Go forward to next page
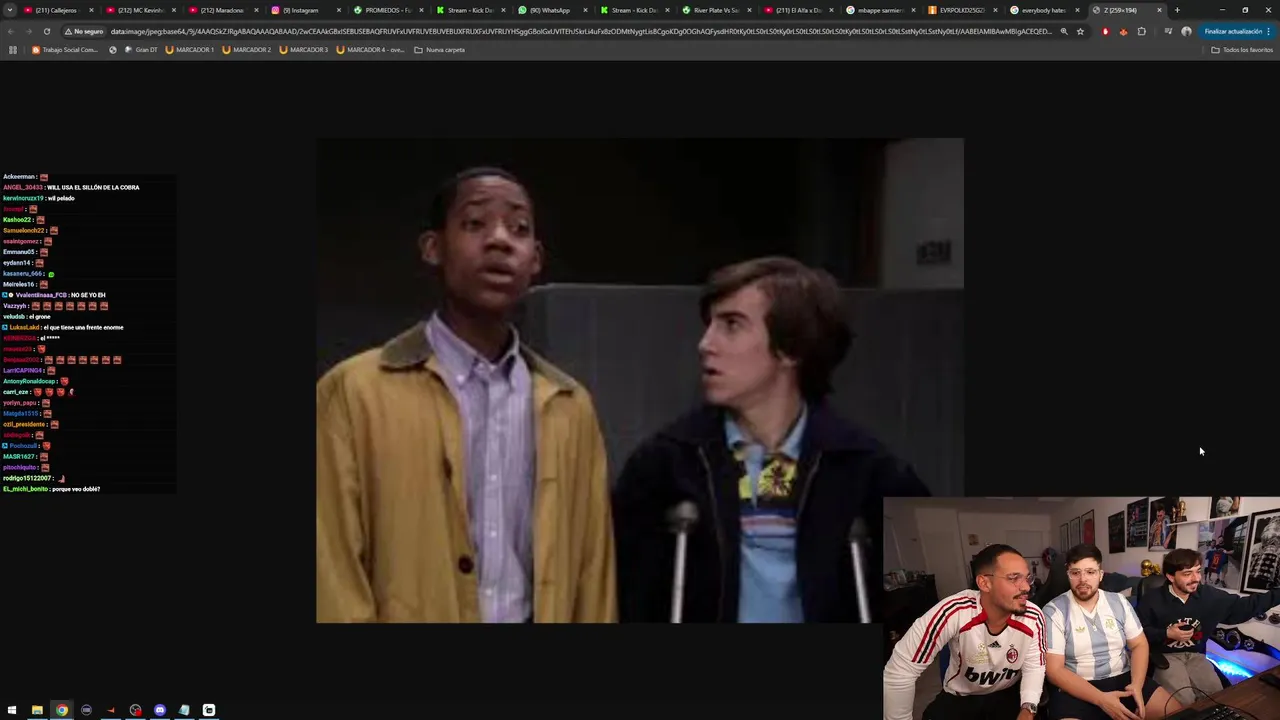The image size is (1280, 720). click(x=29, y=31)
